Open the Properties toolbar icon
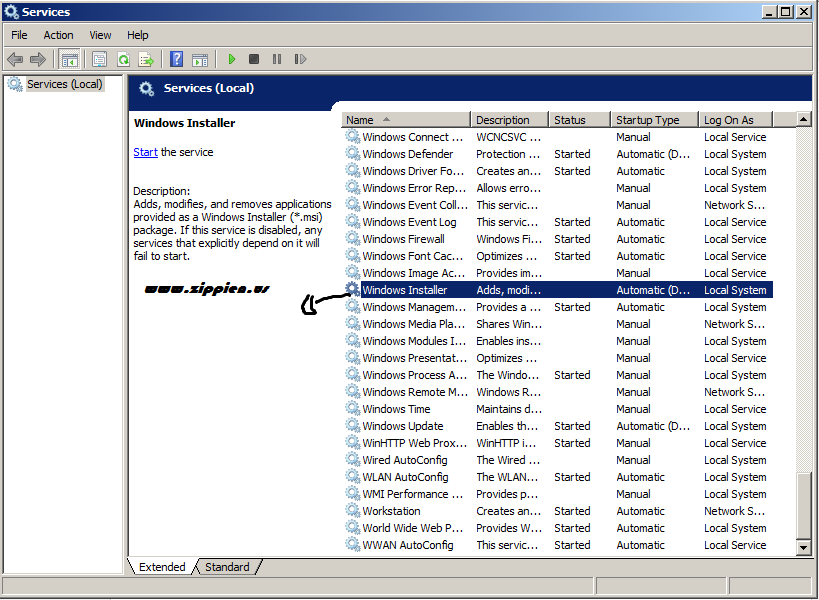819x600 pixels. tap(99, 60)
